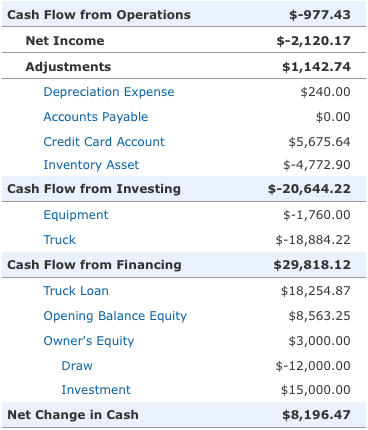Click the Adjustments row label

click(x=68, y=67)
